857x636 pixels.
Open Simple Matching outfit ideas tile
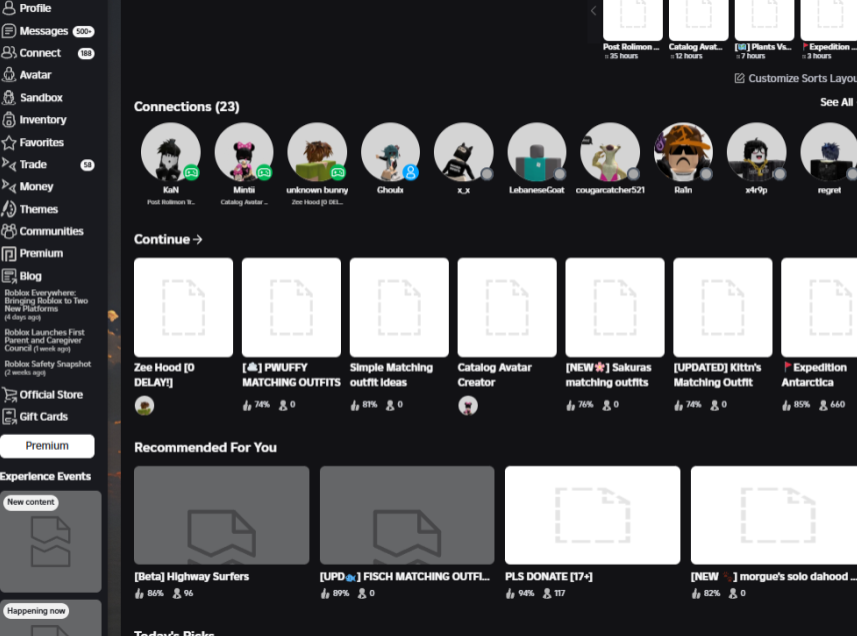(x=399, y=308)
